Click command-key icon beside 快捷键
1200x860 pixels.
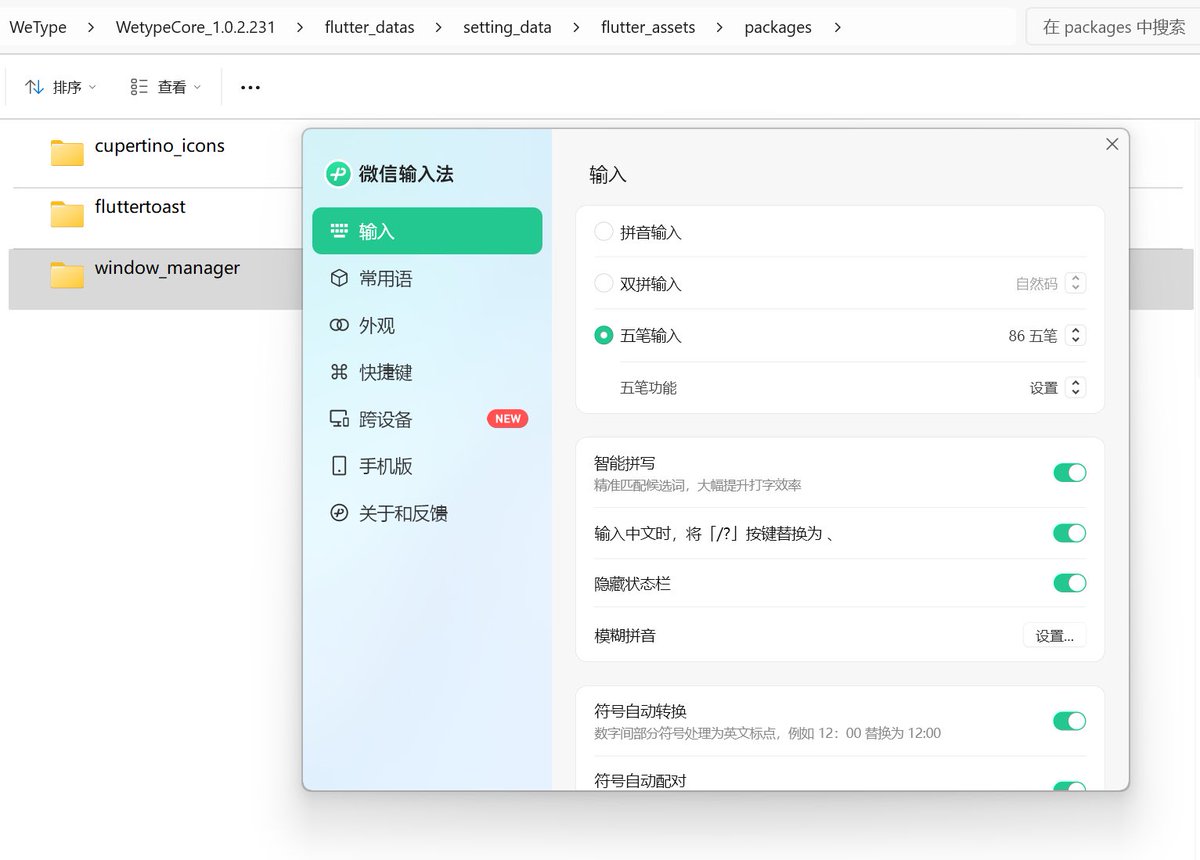point(339,372)
